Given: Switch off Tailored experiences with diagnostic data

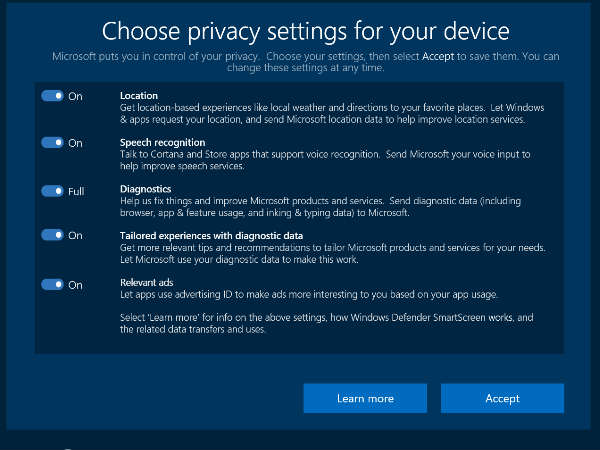Looking at the screenshot, I should click(x=52, y=236).
